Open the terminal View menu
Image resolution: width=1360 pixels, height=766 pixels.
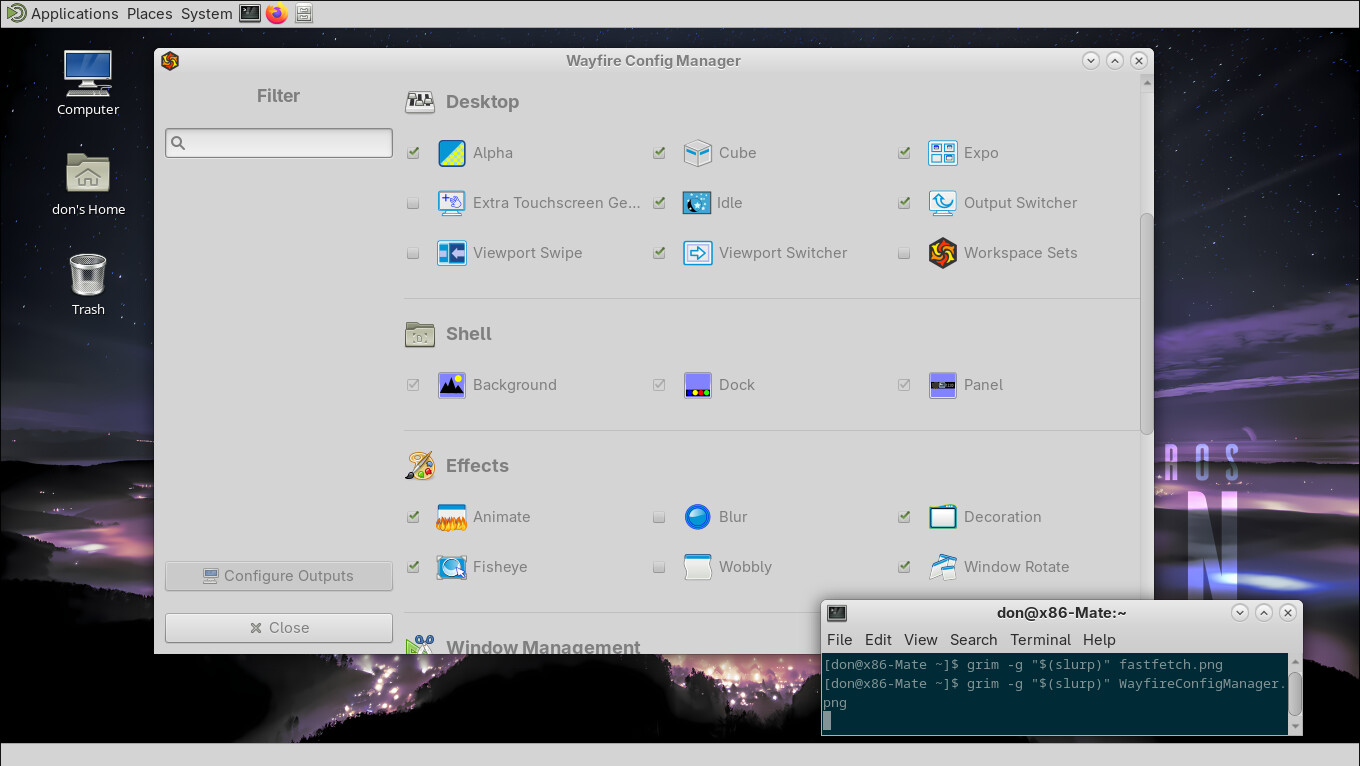click(x=921, y=640)
